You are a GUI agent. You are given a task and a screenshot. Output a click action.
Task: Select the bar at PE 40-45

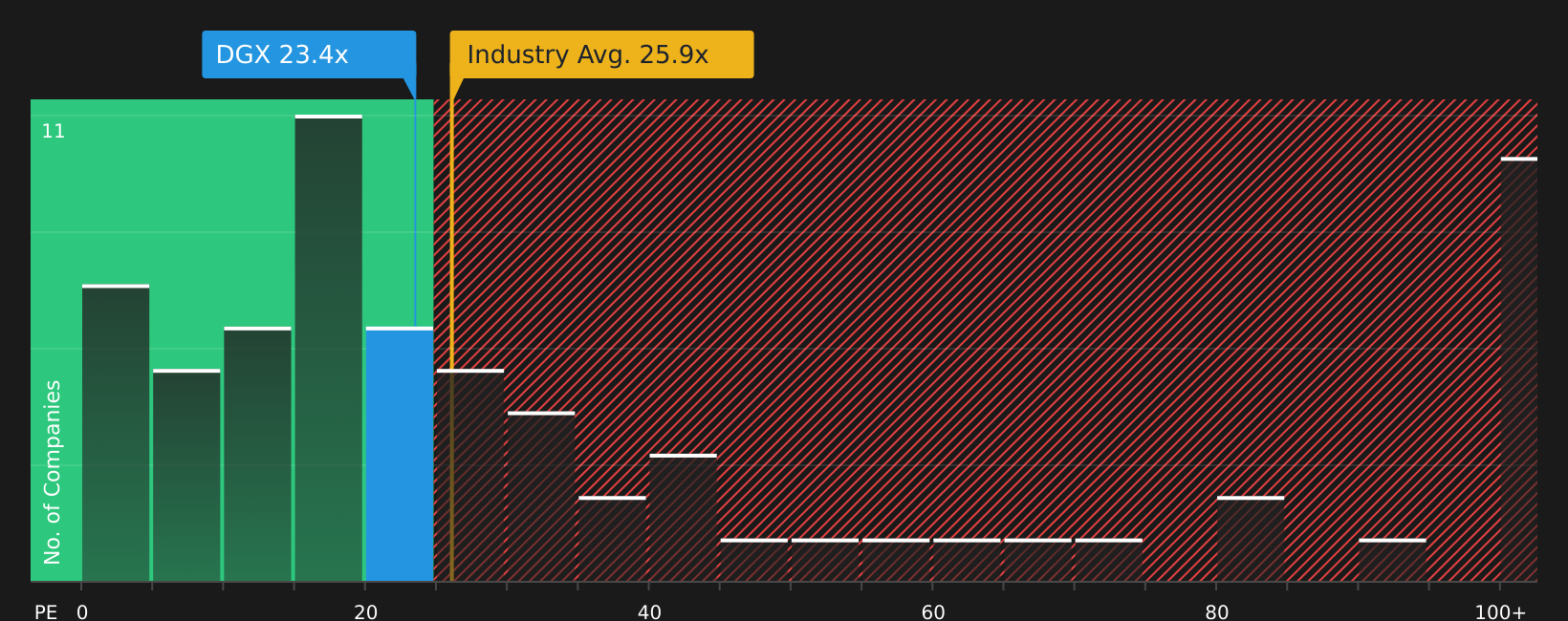tap(684, 519)
